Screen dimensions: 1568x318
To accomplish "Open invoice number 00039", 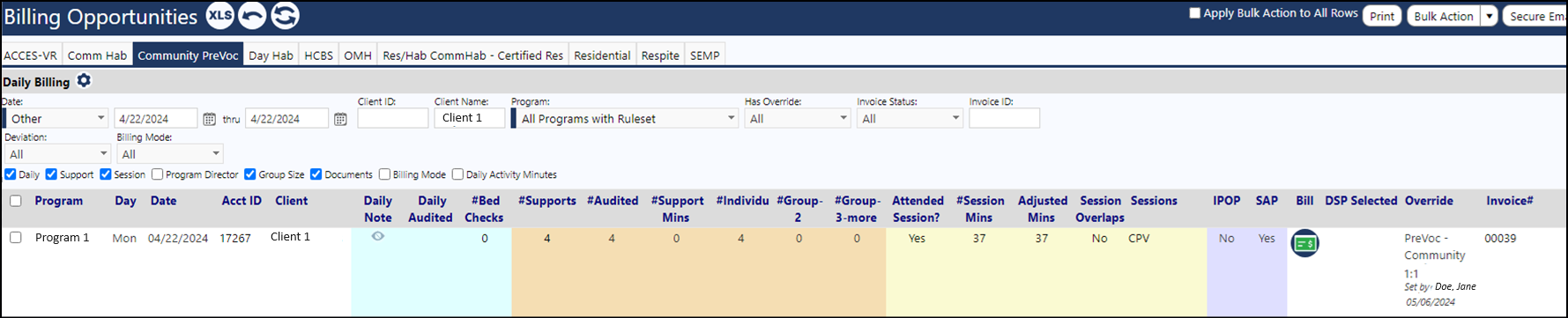I will [x=1500, y=238].
